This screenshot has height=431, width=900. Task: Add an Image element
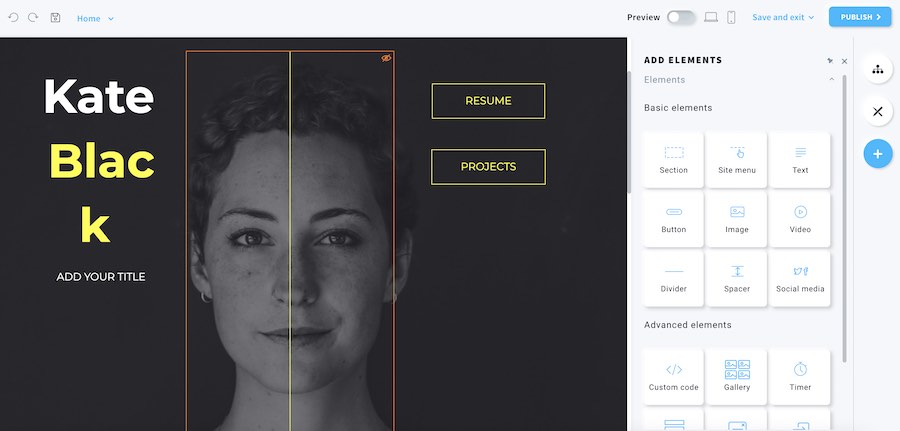[736, 219]
